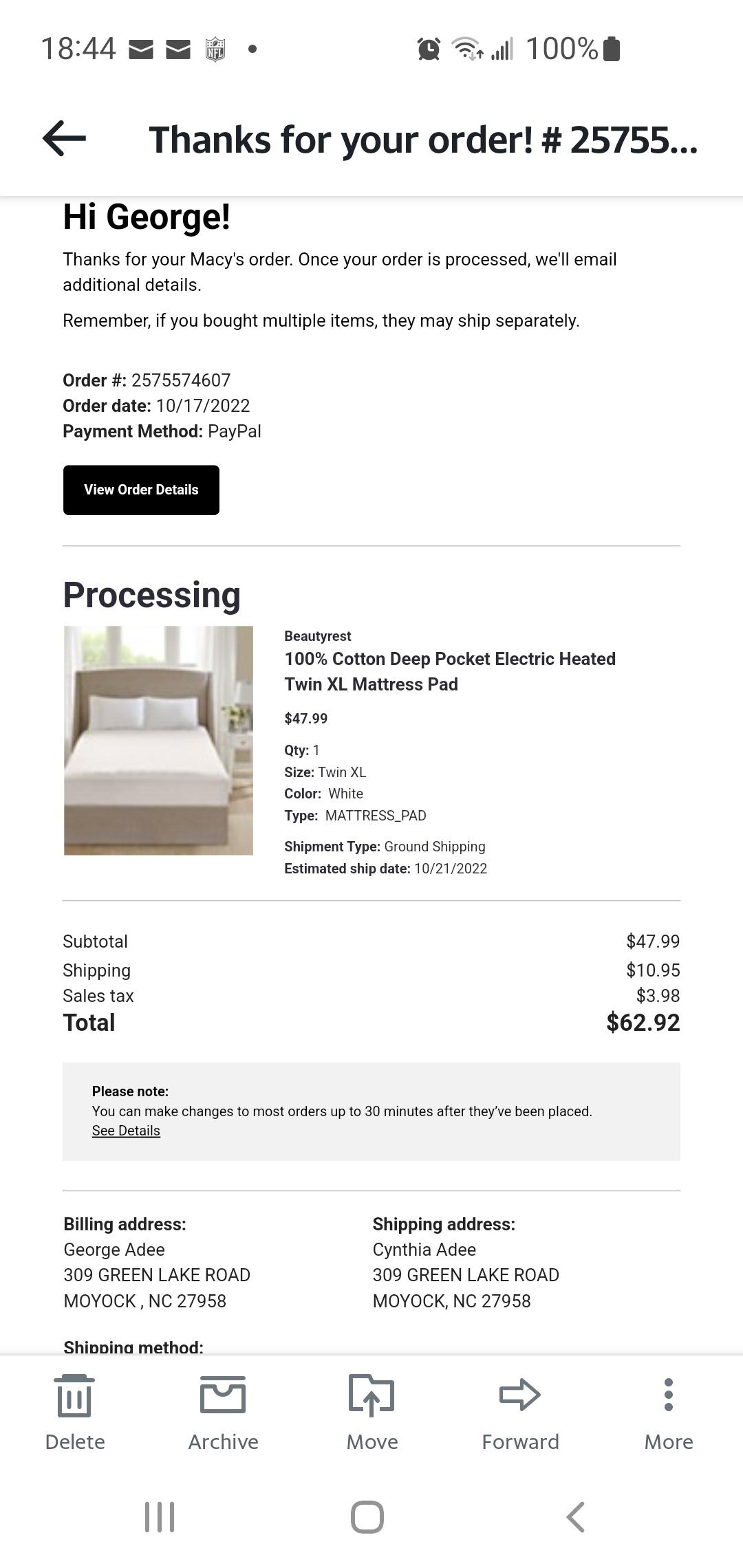Tap the Android home button
Image resolution: width=743 pixels, height=1568 pixels.
coord(367,1516)
